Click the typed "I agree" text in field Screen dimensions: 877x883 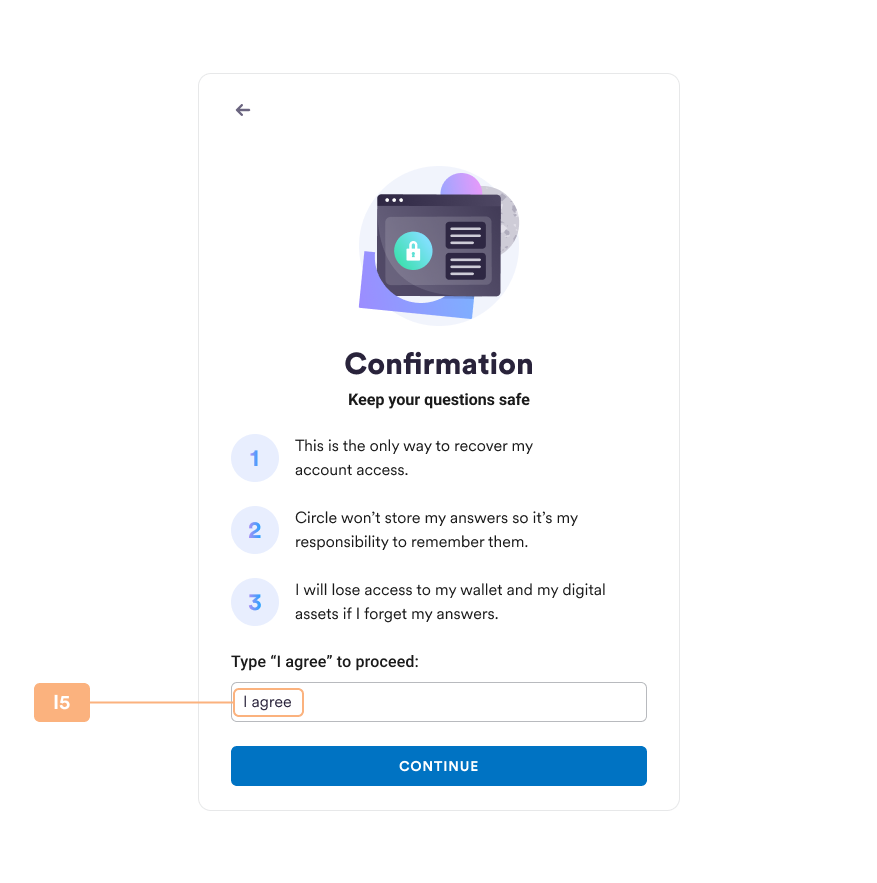click(268, 702)
